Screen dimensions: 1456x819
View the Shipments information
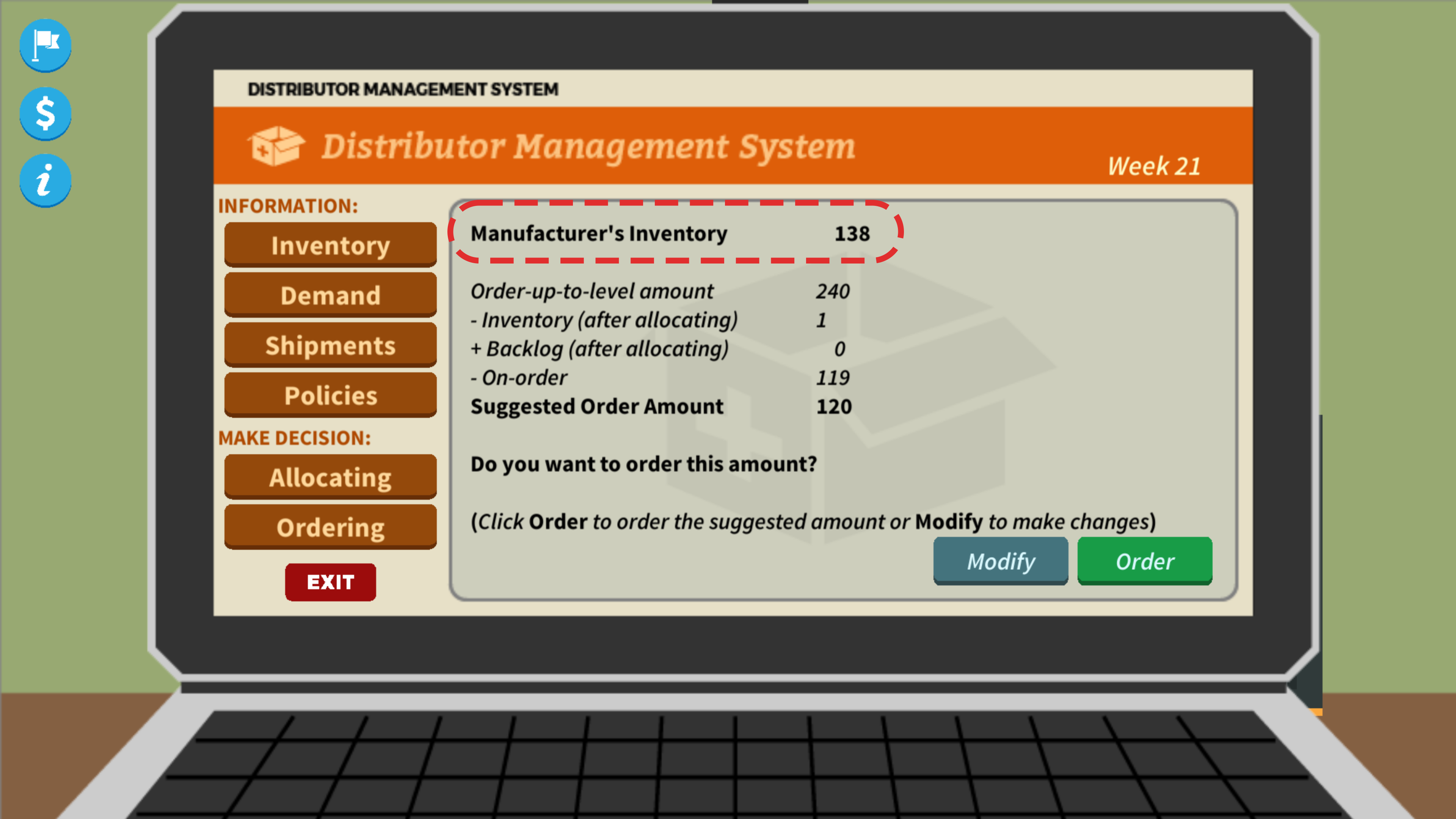(x=330, y=345)
